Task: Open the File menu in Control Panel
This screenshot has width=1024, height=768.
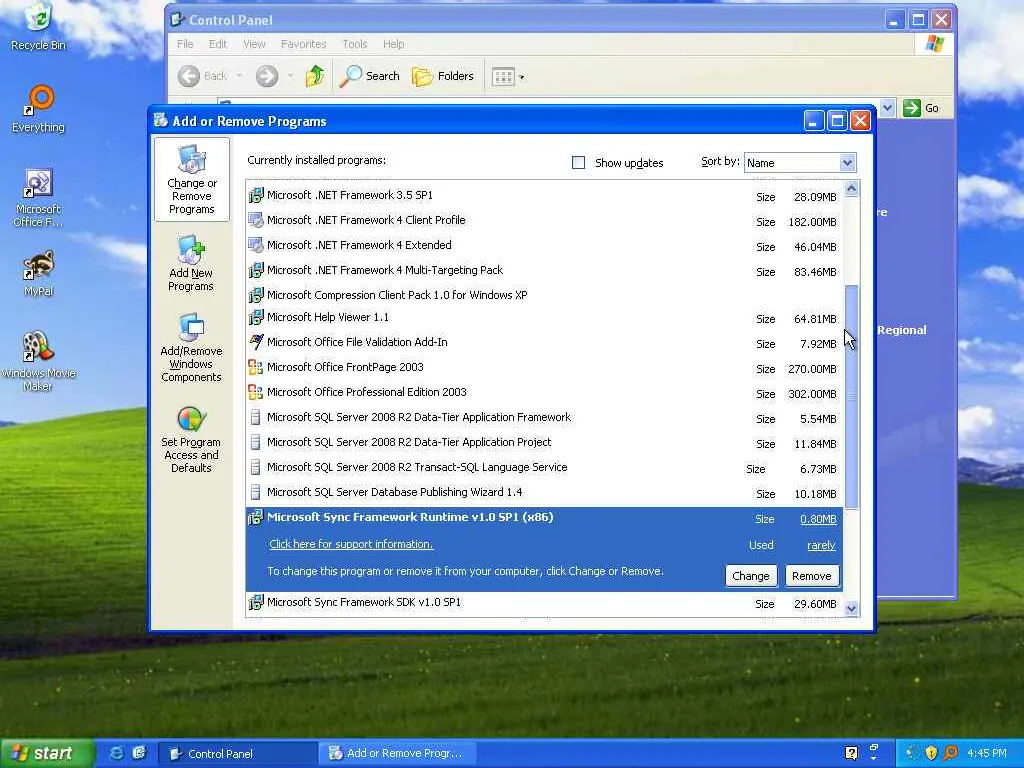Action: (185, 44)
